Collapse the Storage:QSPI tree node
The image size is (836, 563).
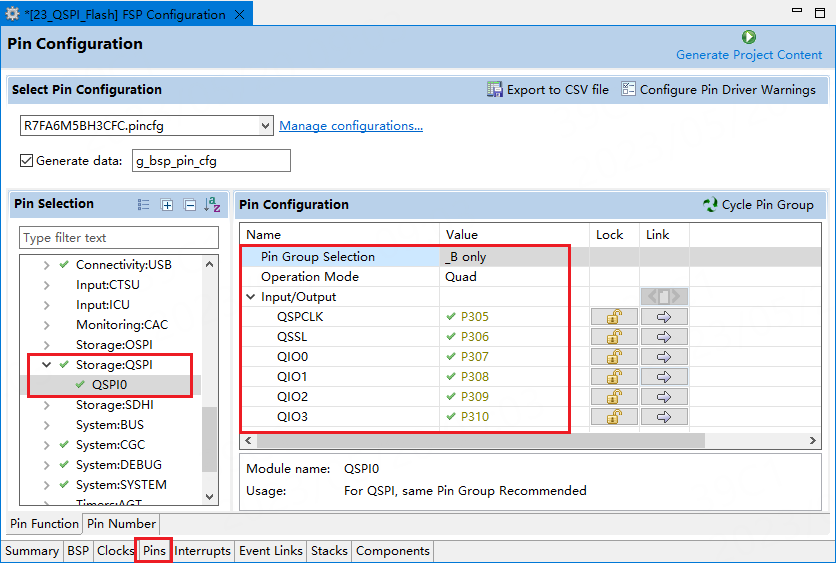point(46,365)
